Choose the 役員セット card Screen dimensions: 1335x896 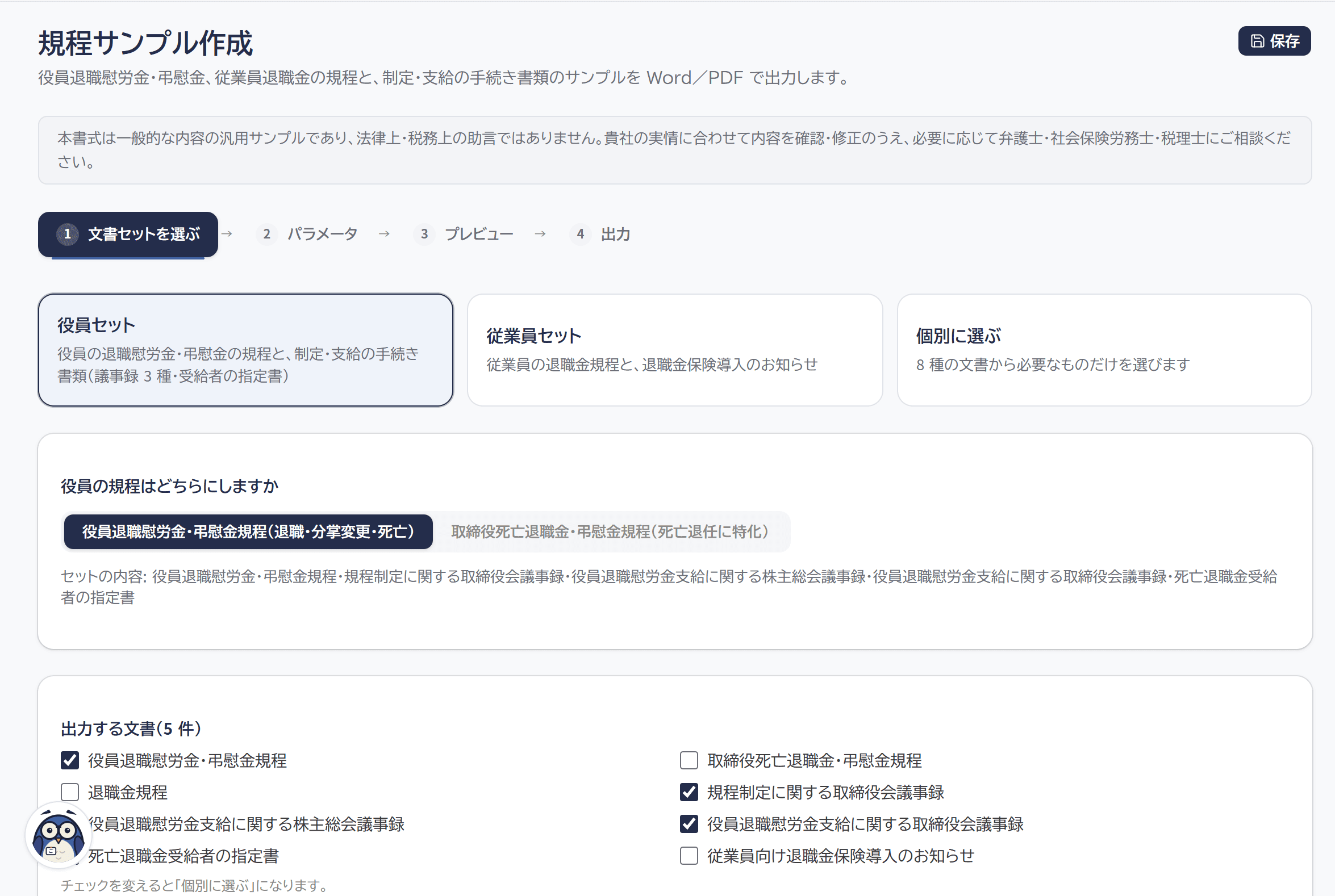[246, 350]
